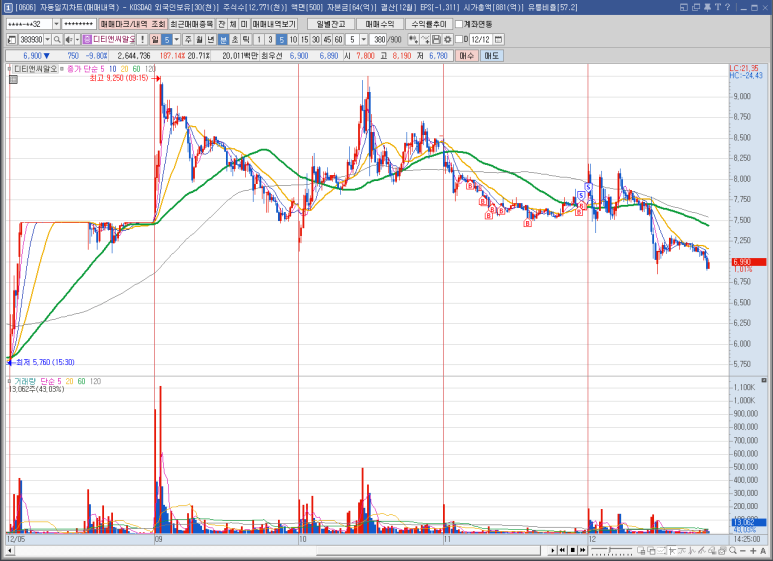Click the minus zoom-out icon at bottom right
The width and height of the screenshot is (773, 561).
pyautogui.click(x=743, y=550)
